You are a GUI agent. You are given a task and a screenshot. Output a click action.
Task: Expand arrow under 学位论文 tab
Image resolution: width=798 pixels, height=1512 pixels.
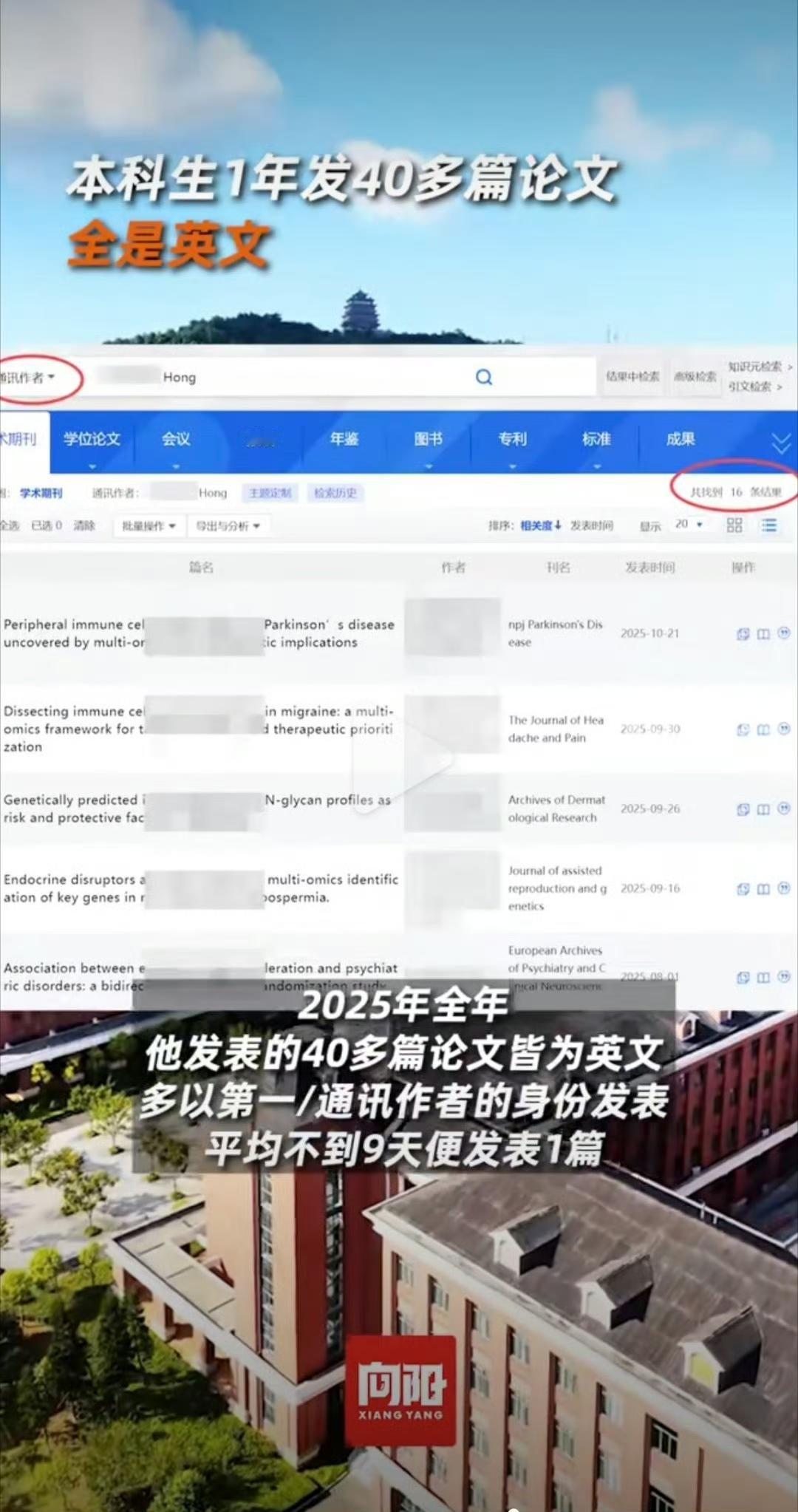click(92, 466)
